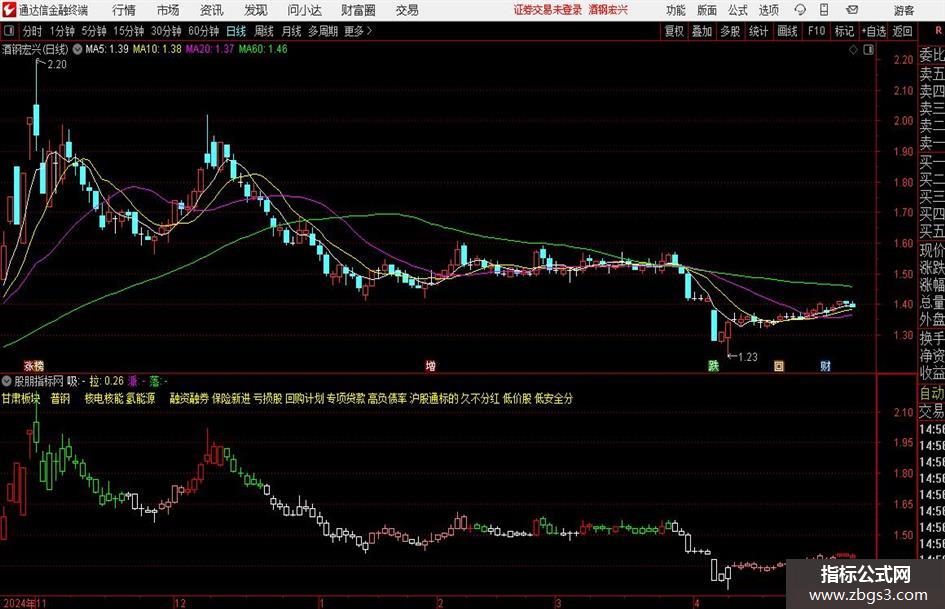Click the 低价股 concept tag
The image size is (945, 609).
coord(517,398)
